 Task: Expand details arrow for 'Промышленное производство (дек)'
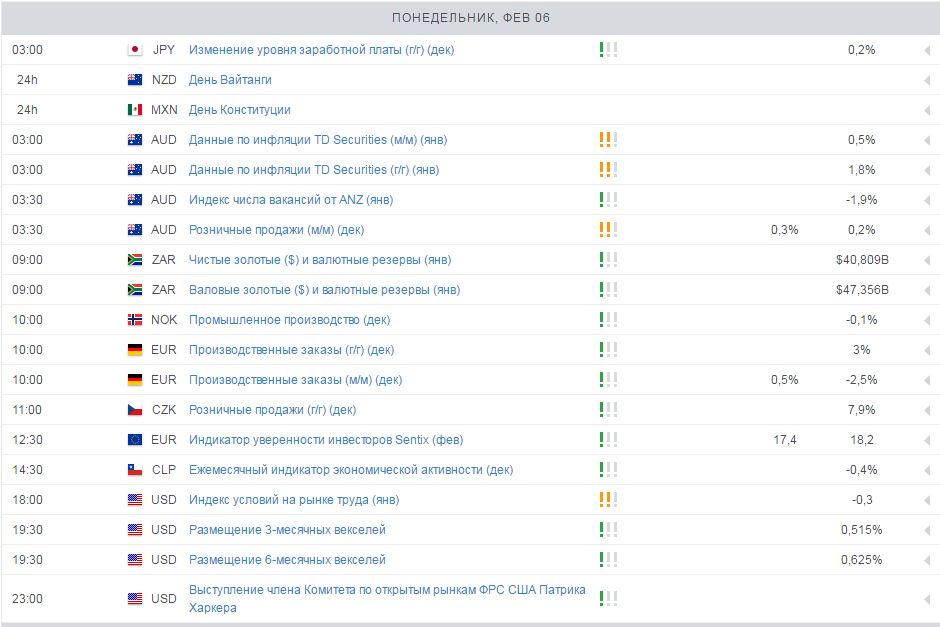tap(927, 321)
